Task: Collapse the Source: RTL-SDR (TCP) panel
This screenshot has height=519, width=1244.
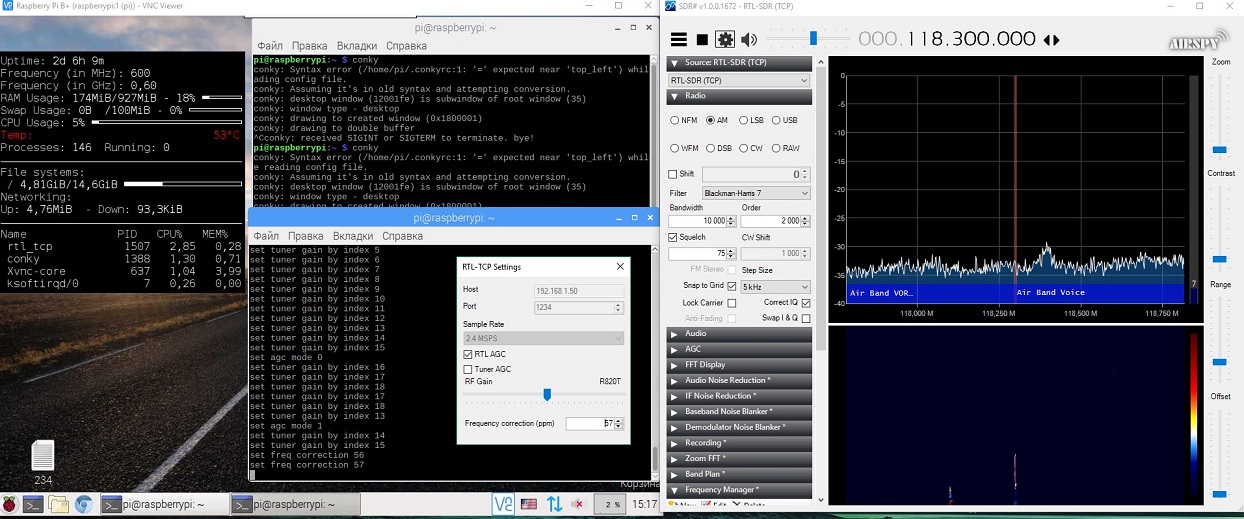Action: 739,63
